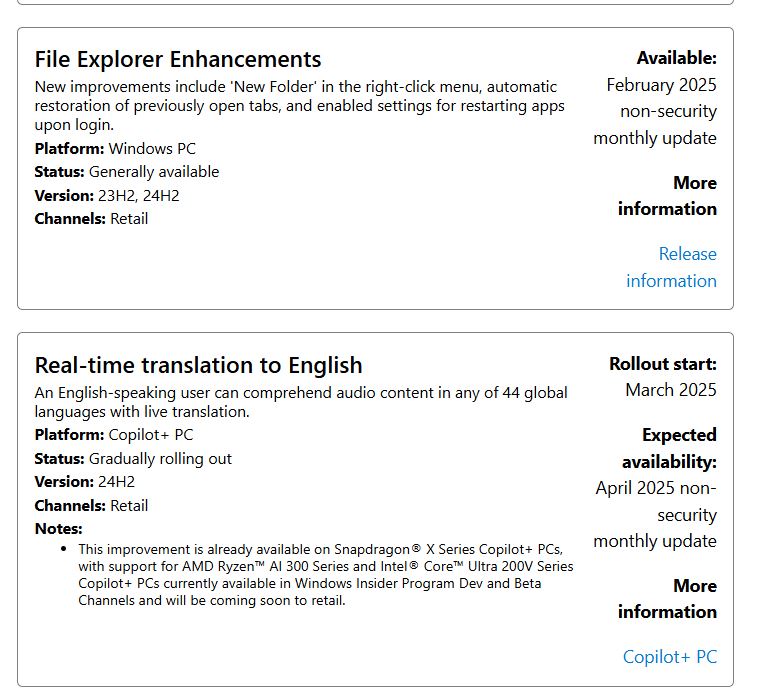Select the 'February 2025' availability text
This screenshot has height=700, width=765.
661,85
